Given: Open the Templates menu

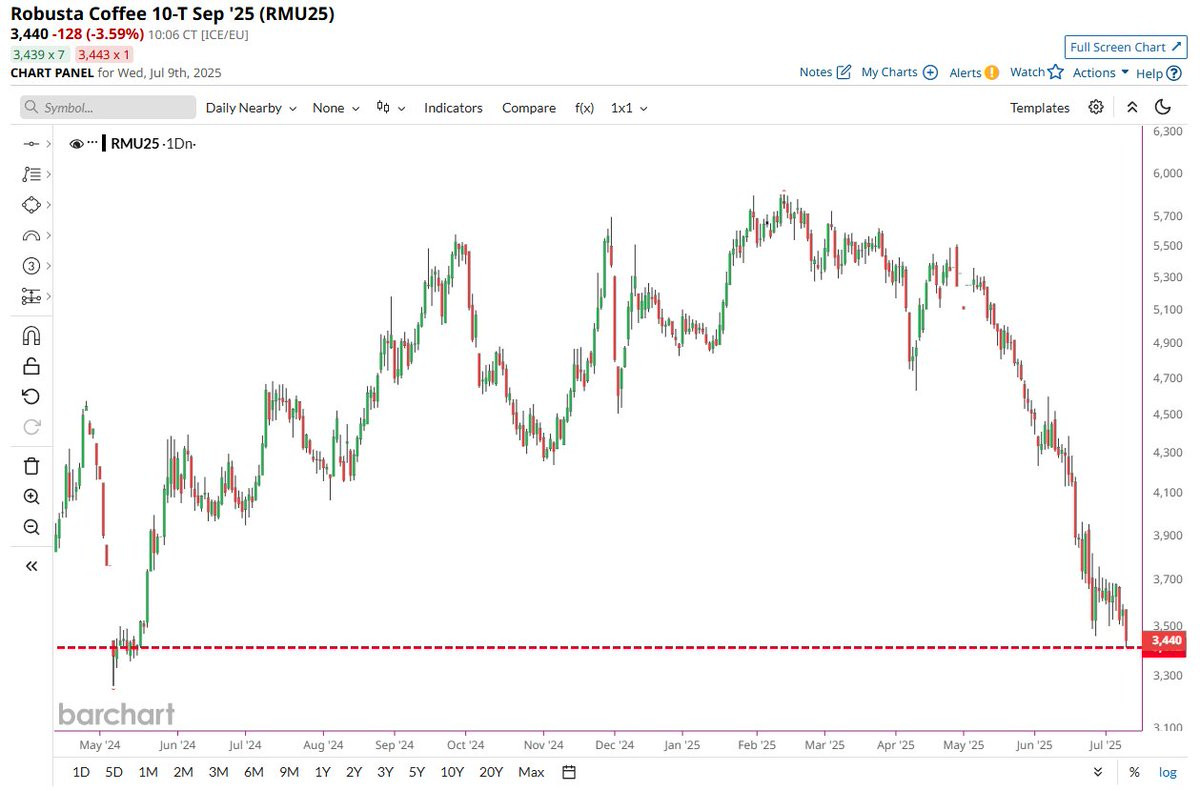Looking at the screenshot, I should pos(1040,108).
